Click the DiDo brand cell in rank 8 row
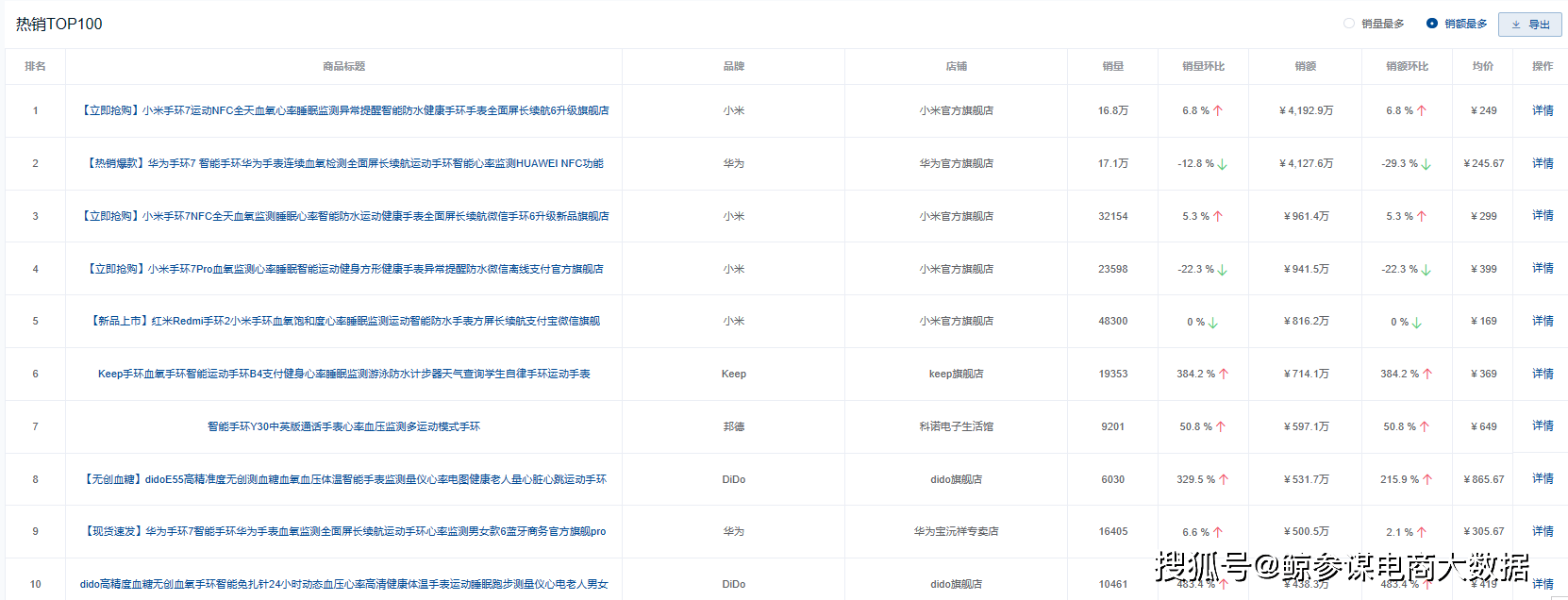 (734, 479)
